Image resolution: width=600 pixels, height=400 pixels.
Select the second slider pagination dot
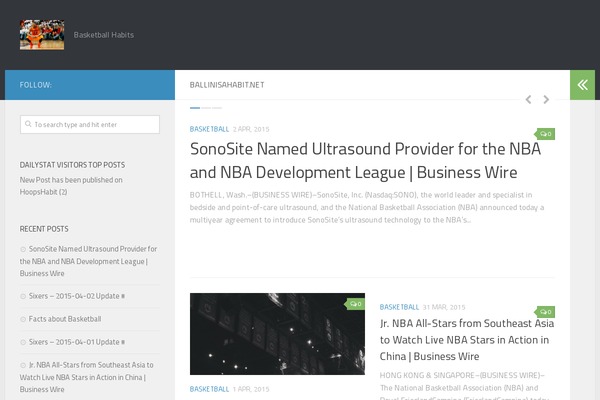206,108
